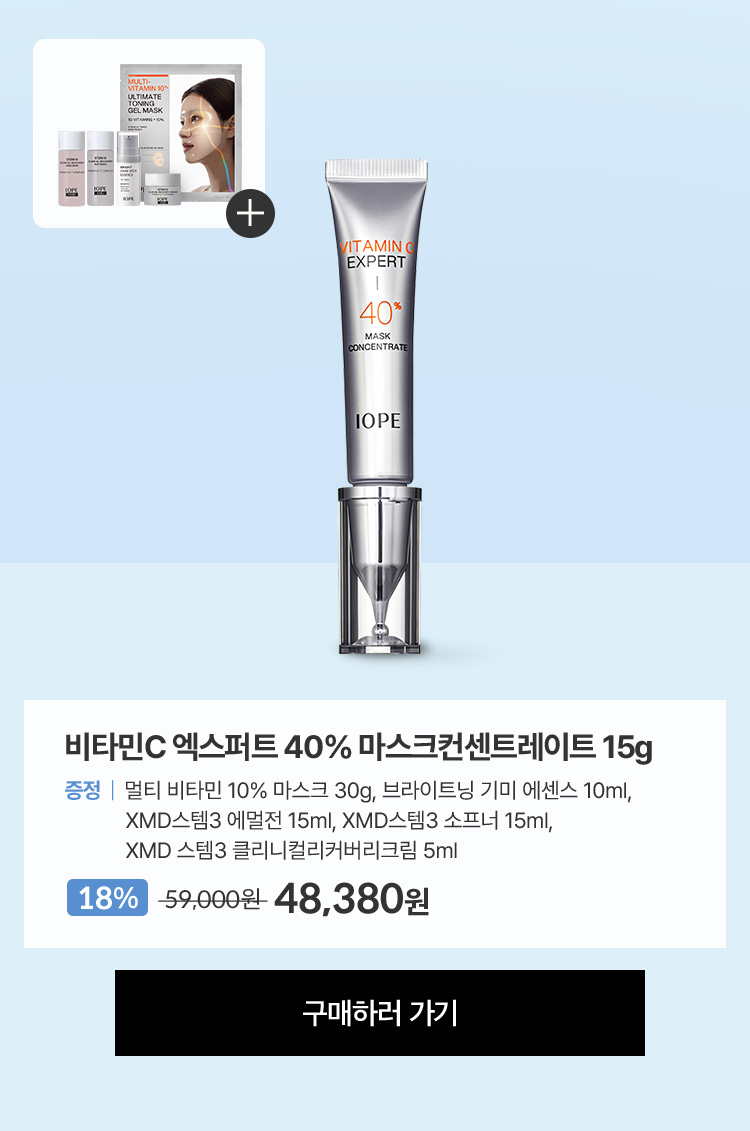The image size is (750, 1131).
Task: Select the Ultimate Toning Gel Mask pack image
Action: pyautogui.click(x=180, y=131)
